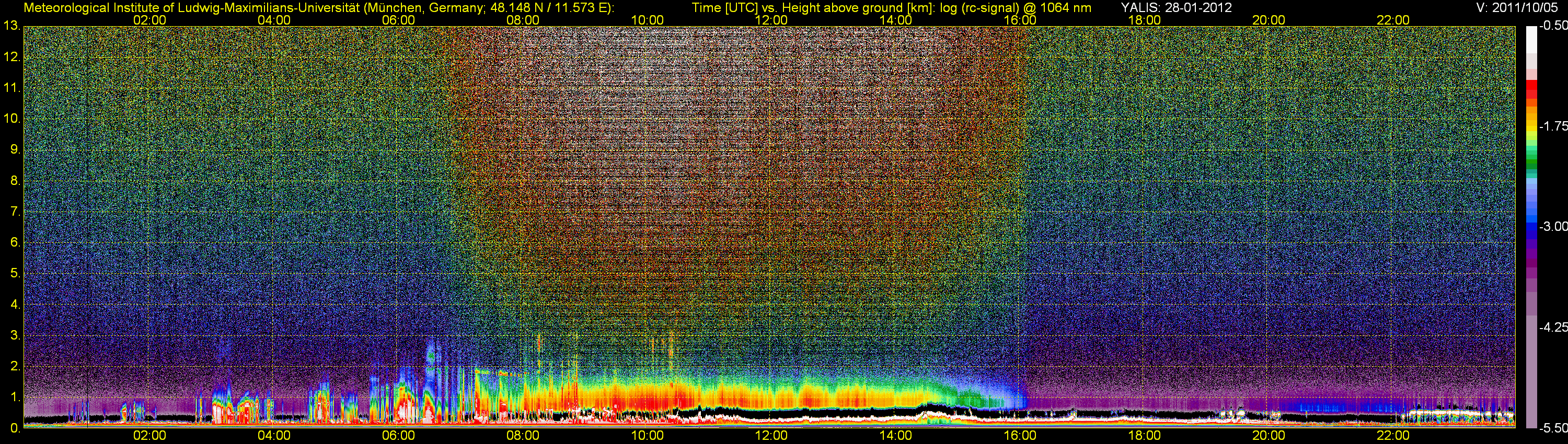Click the 'Time [UTC] vs. Height above ground' title
Image resolution: width=1568 pixels, height=444 pixels.
point(891,8)
